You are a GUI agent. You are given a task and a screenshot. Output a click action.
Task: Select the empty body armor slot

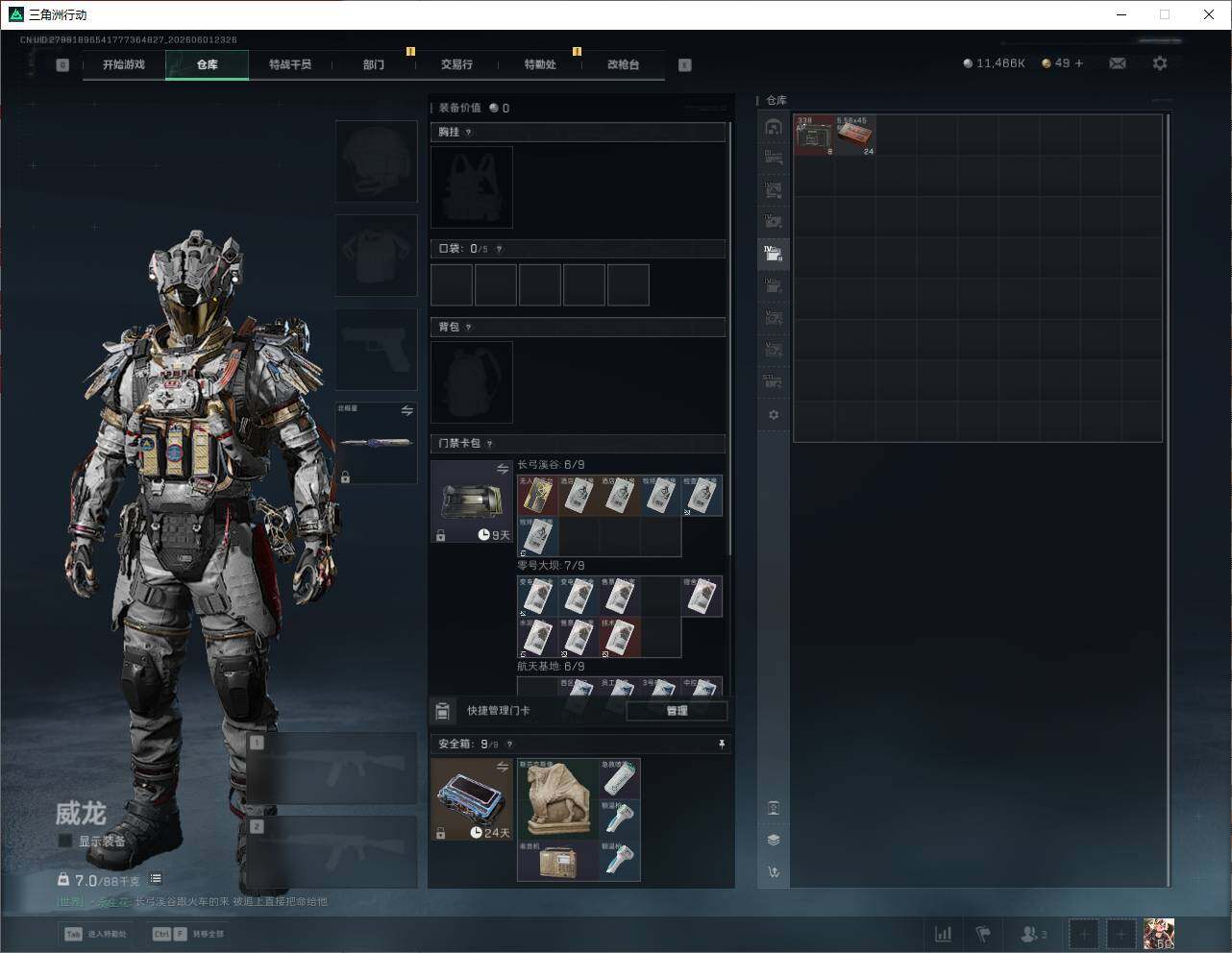(x=376, y=256)
